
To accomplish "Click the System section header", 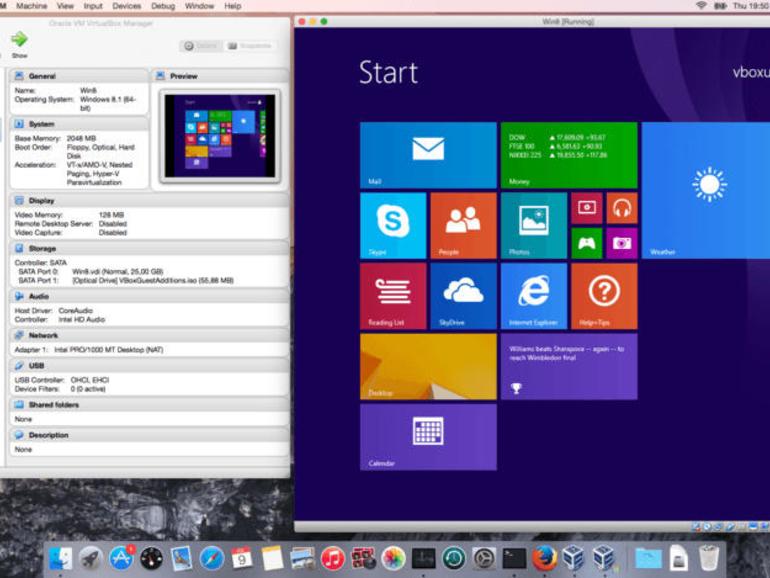I will 79,124.
